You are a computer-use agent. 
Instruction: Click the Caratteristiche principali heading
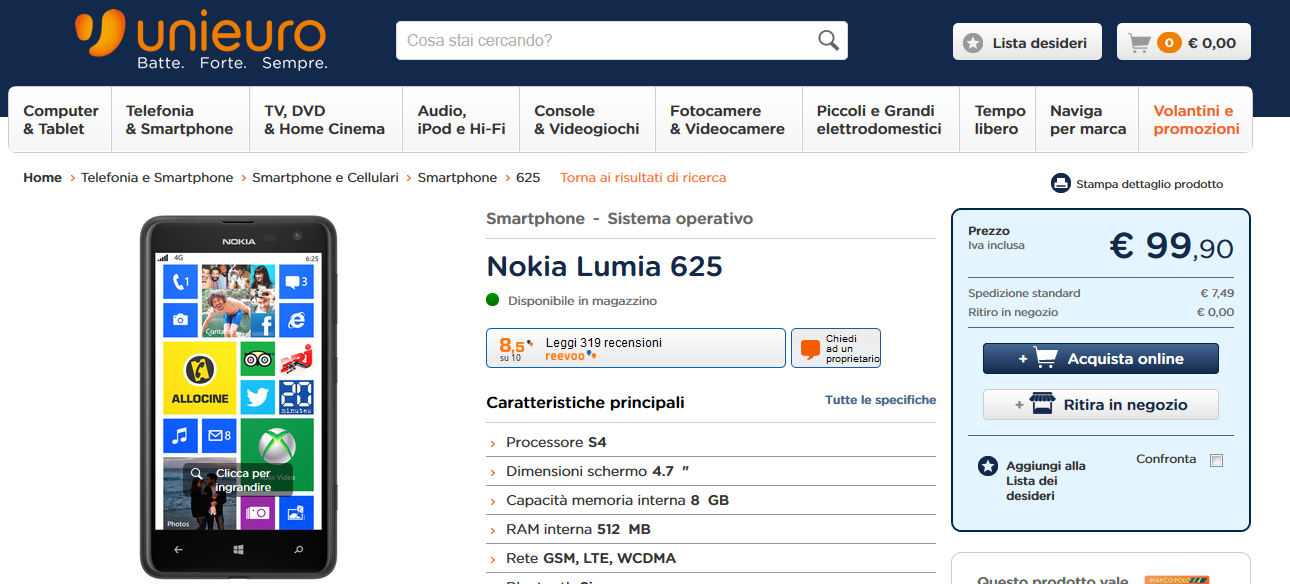tap(585, 402)
